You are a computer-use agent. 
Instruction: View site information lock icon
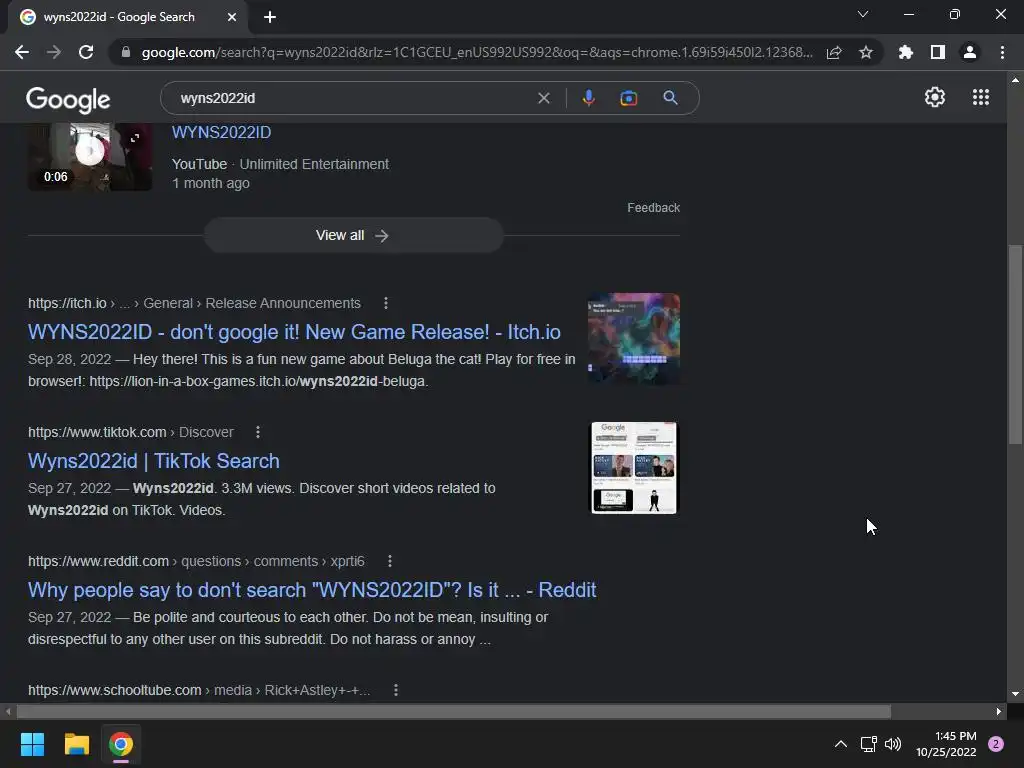(x=126, y=52)
